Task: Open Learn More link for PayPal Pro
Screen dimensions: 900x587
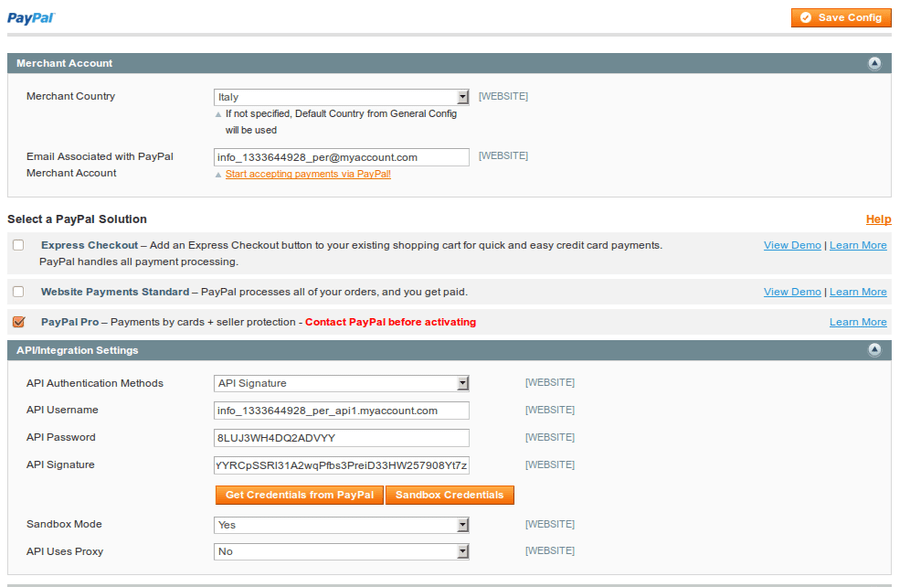Action: [858, 322]
